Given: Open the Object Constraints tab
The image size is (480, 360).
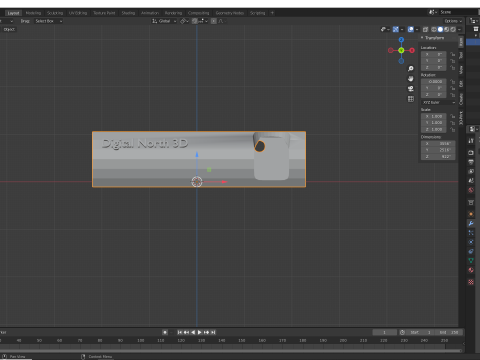Looking at the screenshot, I should click(x=471, y=251).
